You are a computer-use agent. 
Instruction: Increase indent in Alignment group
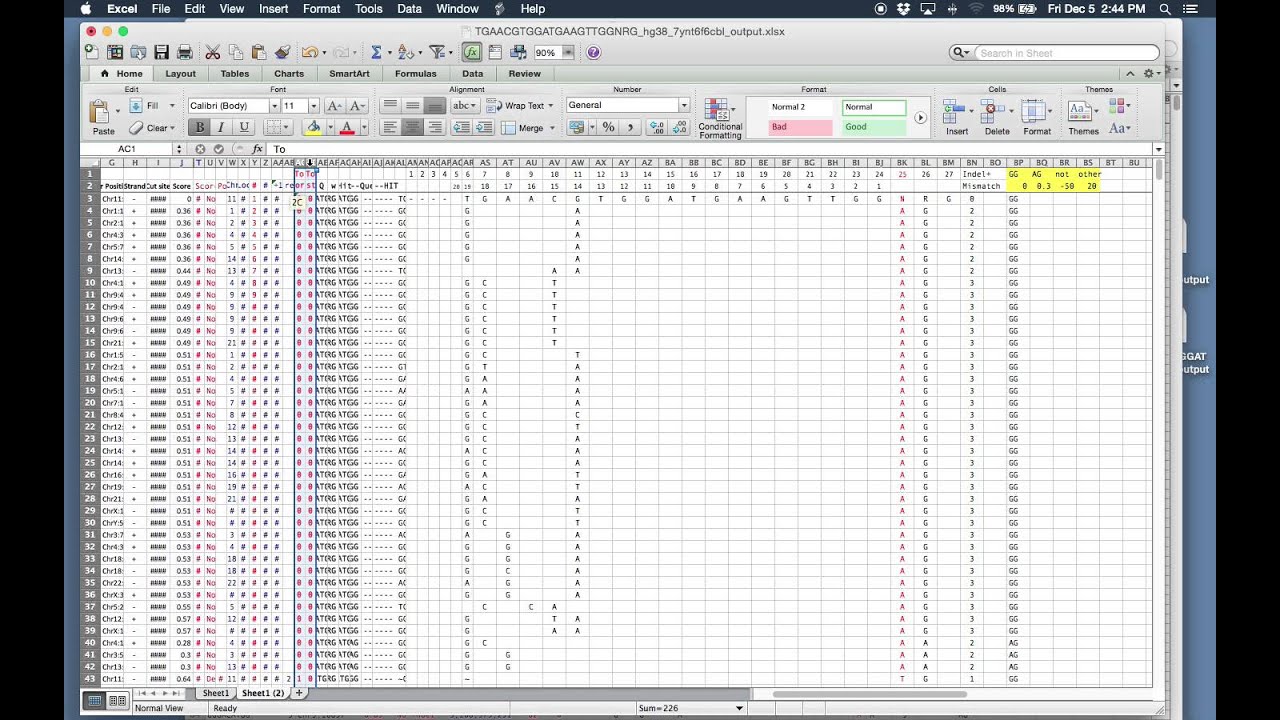484,127
